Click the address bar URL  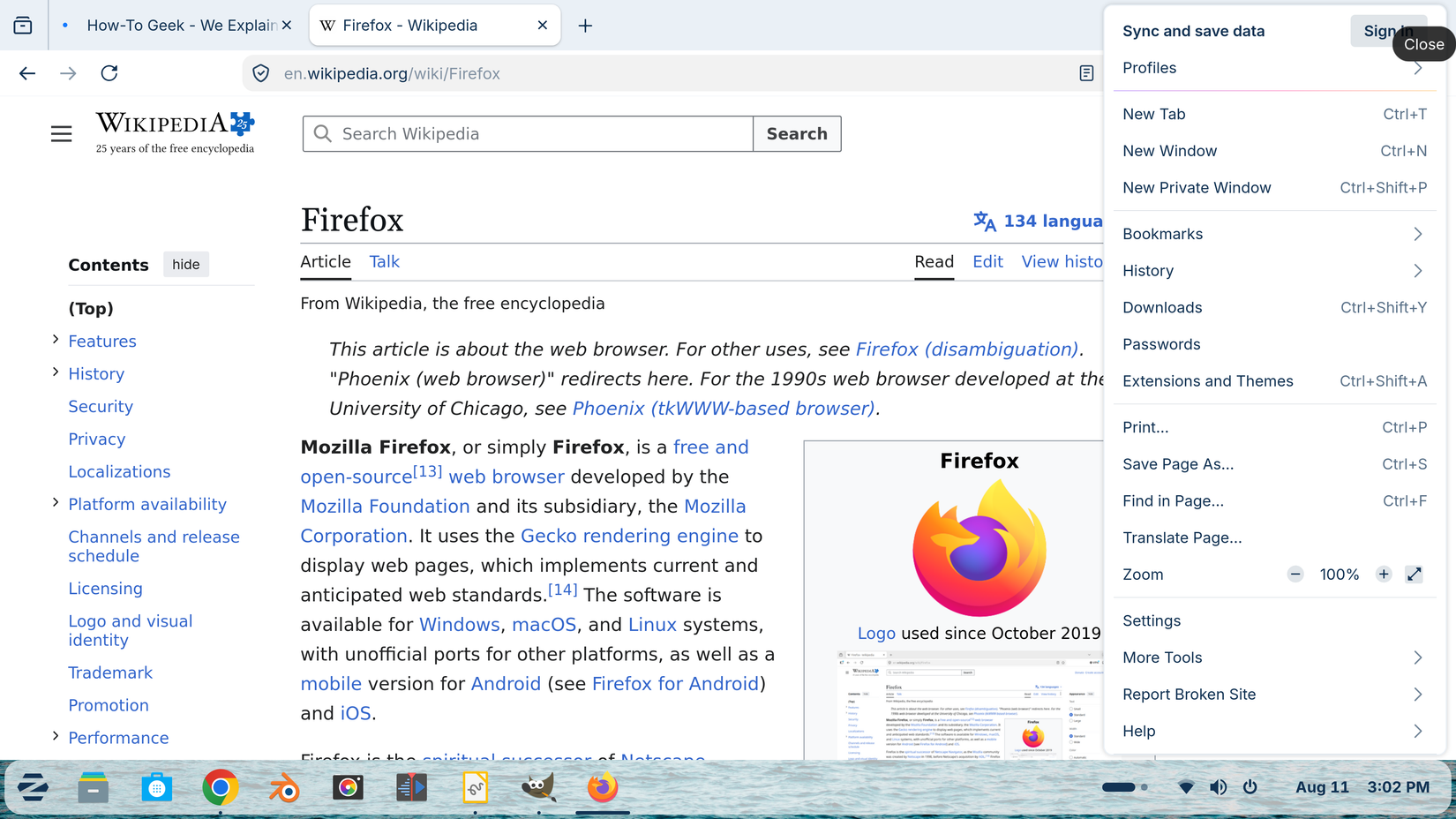click(x=392, y=74)
